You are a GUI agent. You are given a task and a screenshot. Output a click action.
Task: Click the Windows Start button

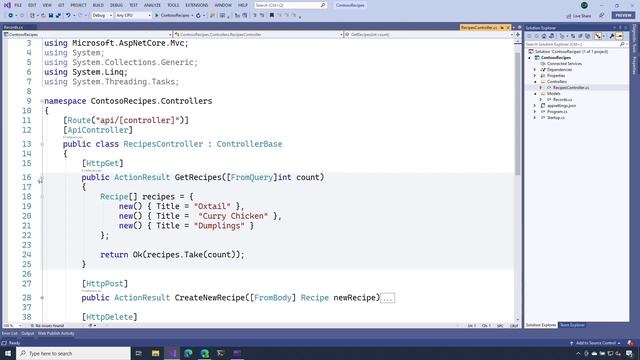(x=8, y=353)
